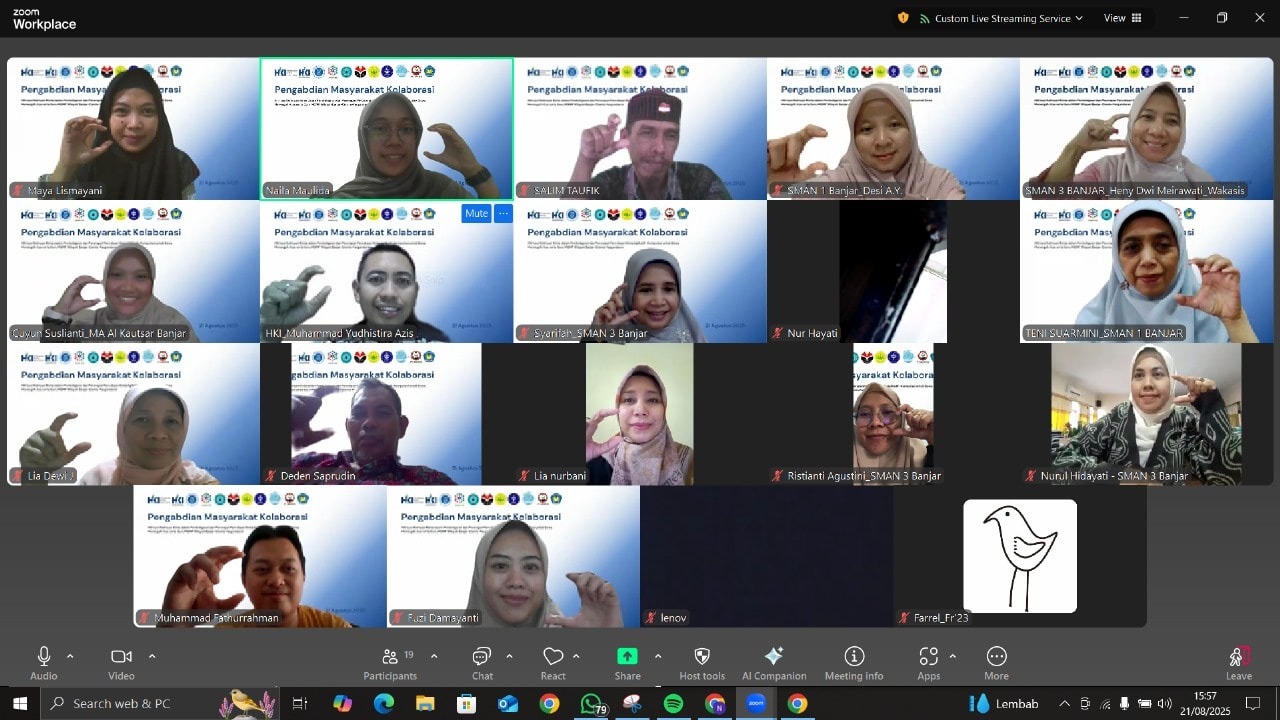Click the Leave meeting button
The height and width of the screenshot is (720, 1280).
pos(1239,659)
